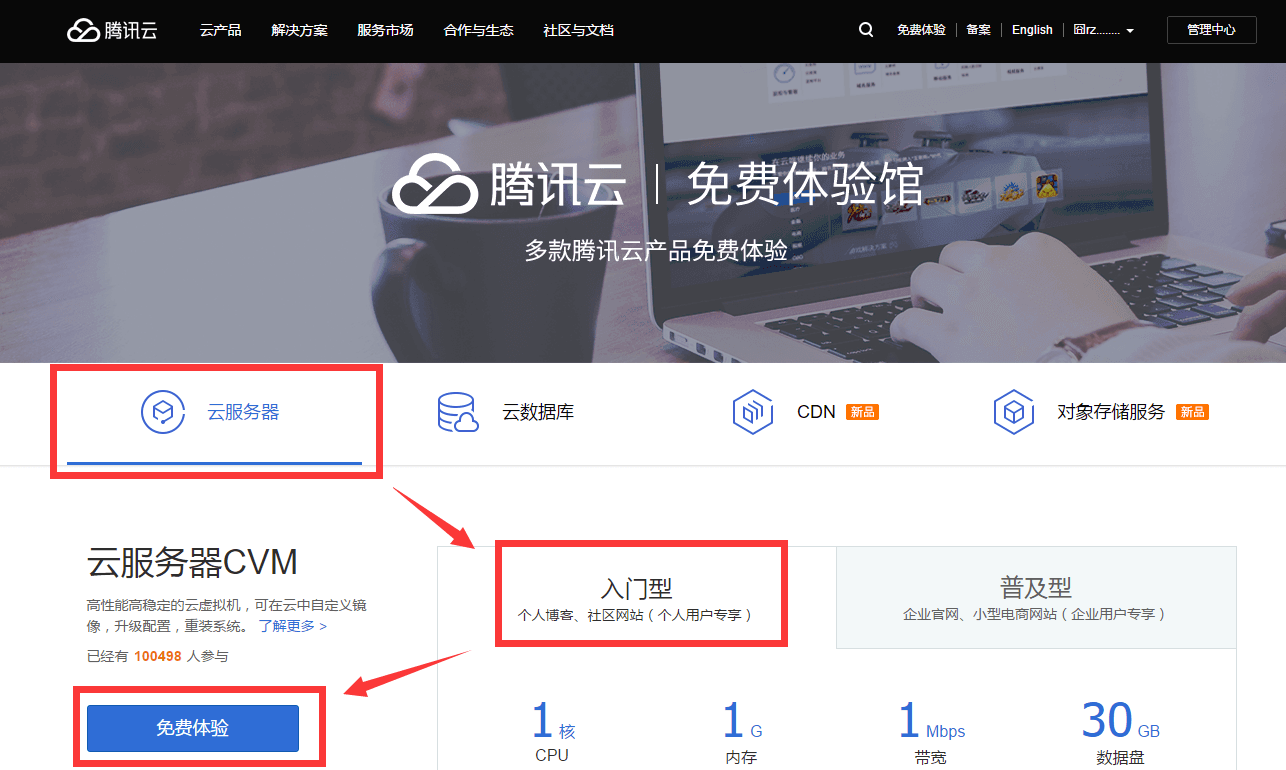Screen dimensions: 1286x770
Task: Select the CDN hexagon icon
Action: click(753, 412)
